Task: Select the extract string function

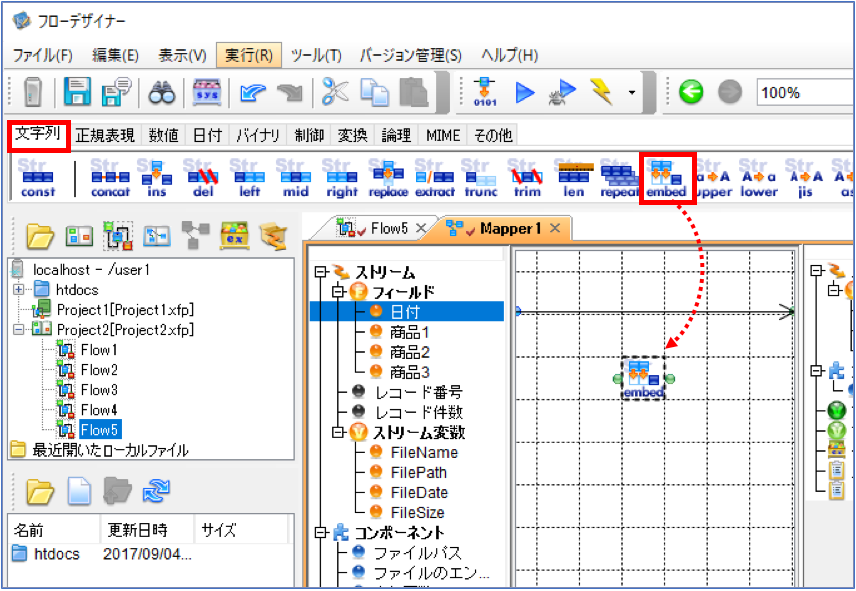Action: click(435, 178)
